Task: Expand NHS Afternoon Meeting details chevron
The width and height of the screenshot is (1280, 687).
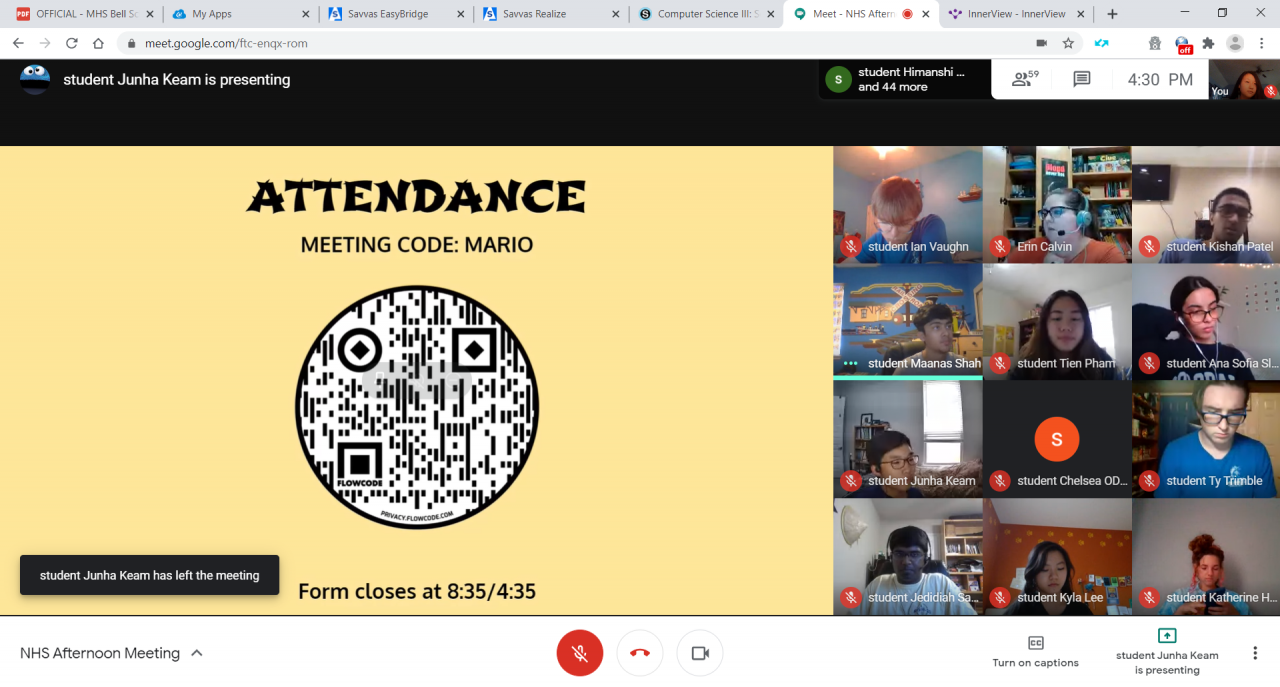Action: [197, 653]
